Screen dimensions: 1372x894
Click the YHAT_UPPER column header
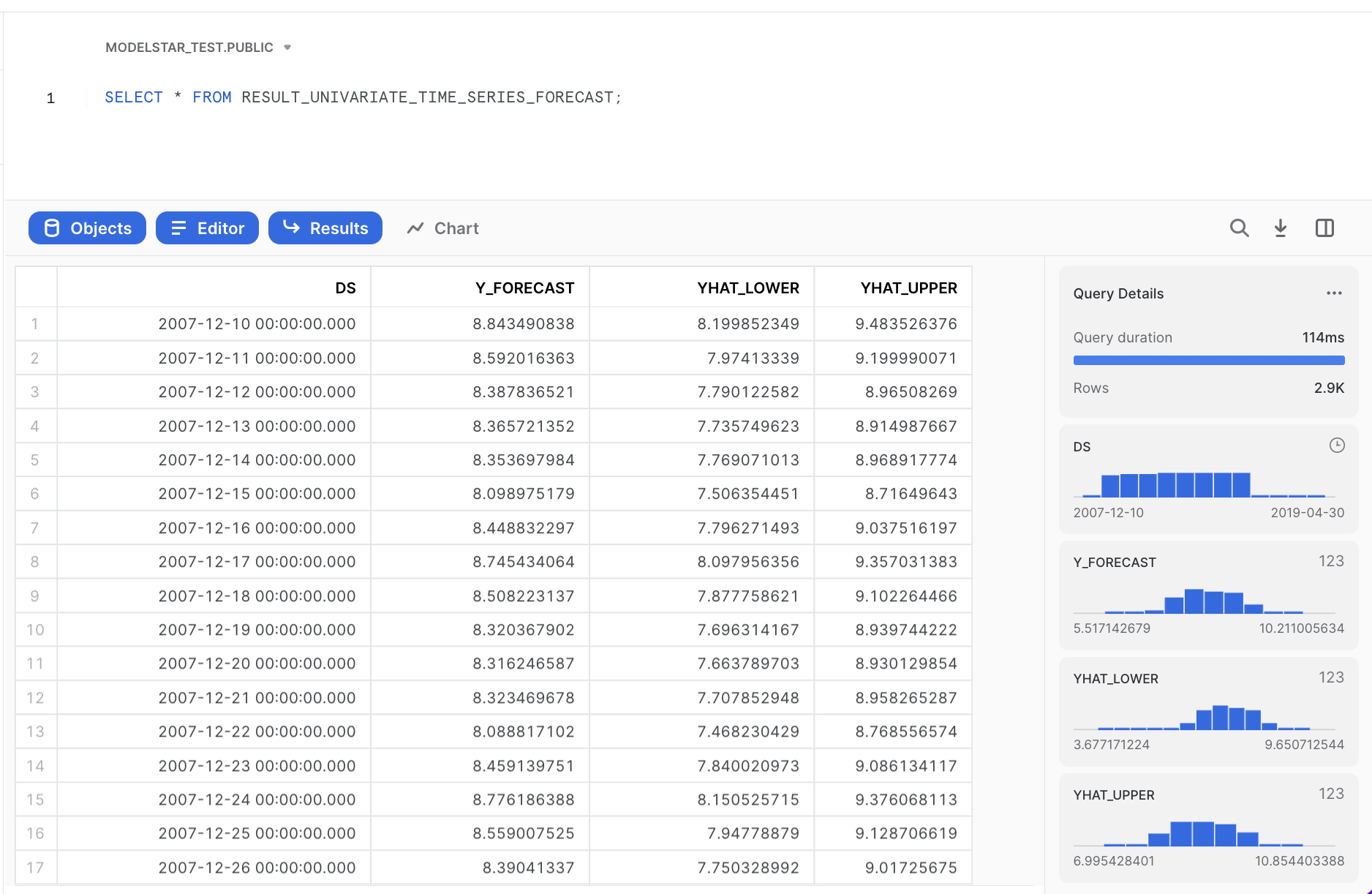point(908,288)
